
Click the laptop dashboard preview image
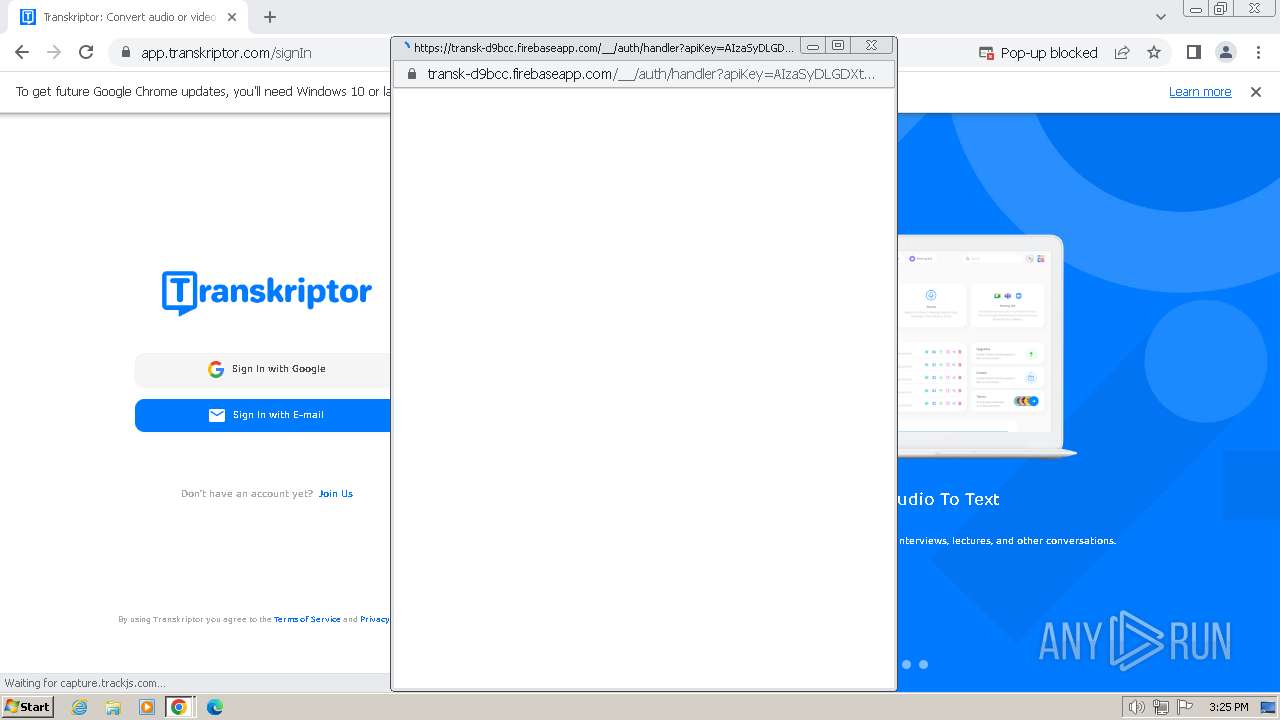pyautogui.click(x=985, y=346)
